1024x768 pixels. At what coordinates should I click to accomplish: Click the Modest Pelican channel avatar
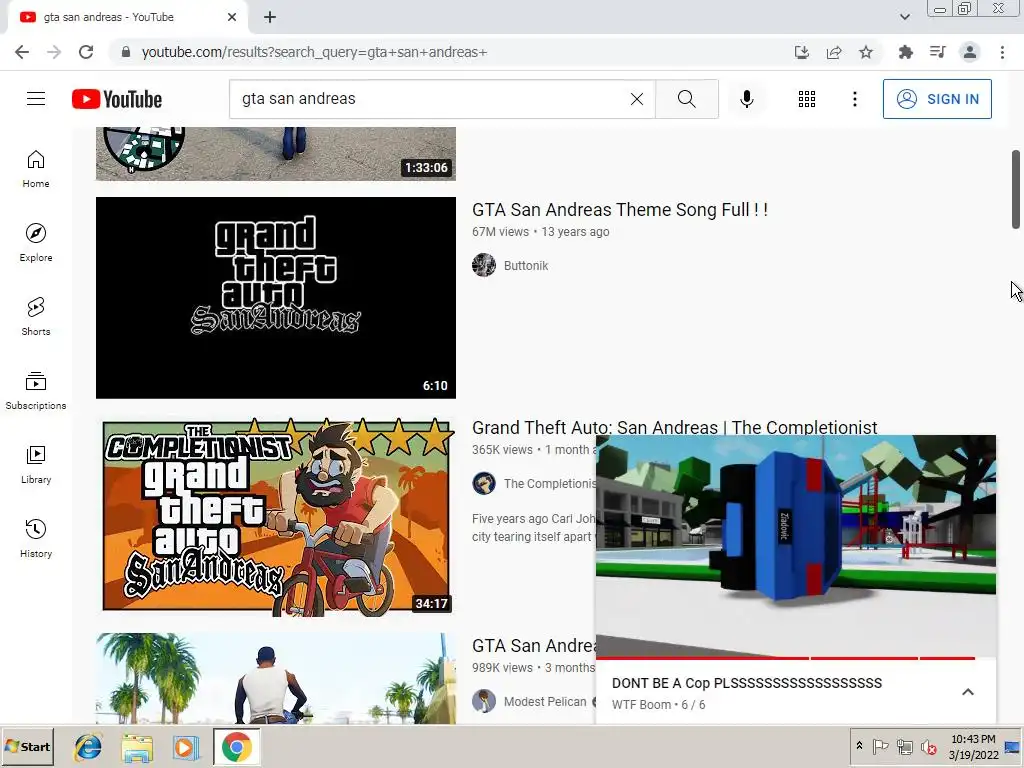tap(484, 701)
